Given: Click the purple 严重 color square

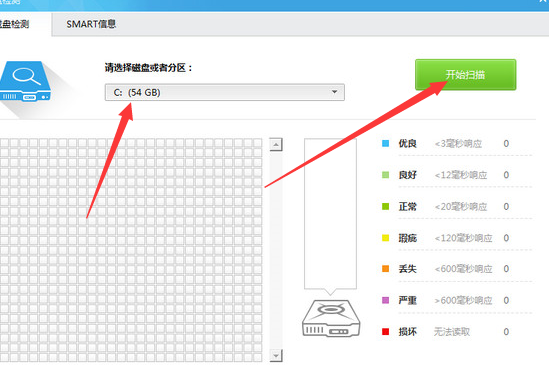Looking at the screenshot, I should point(385,300).
